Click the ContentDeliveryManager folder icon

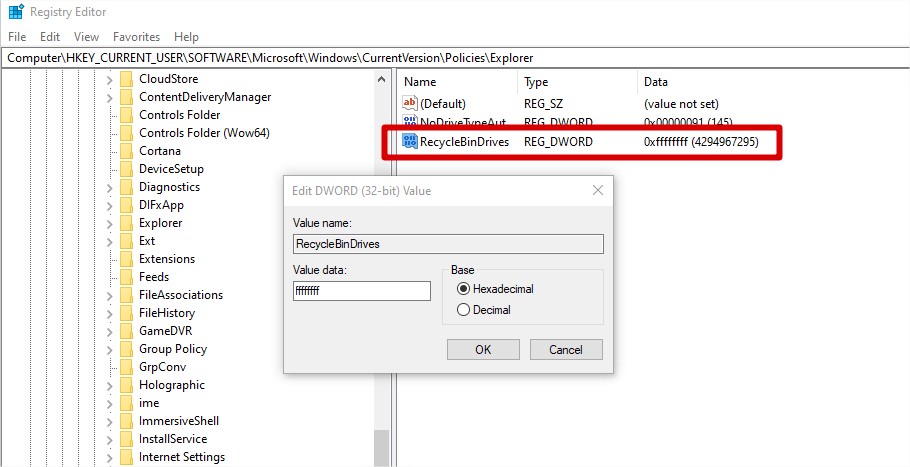[x=127, y=97]
